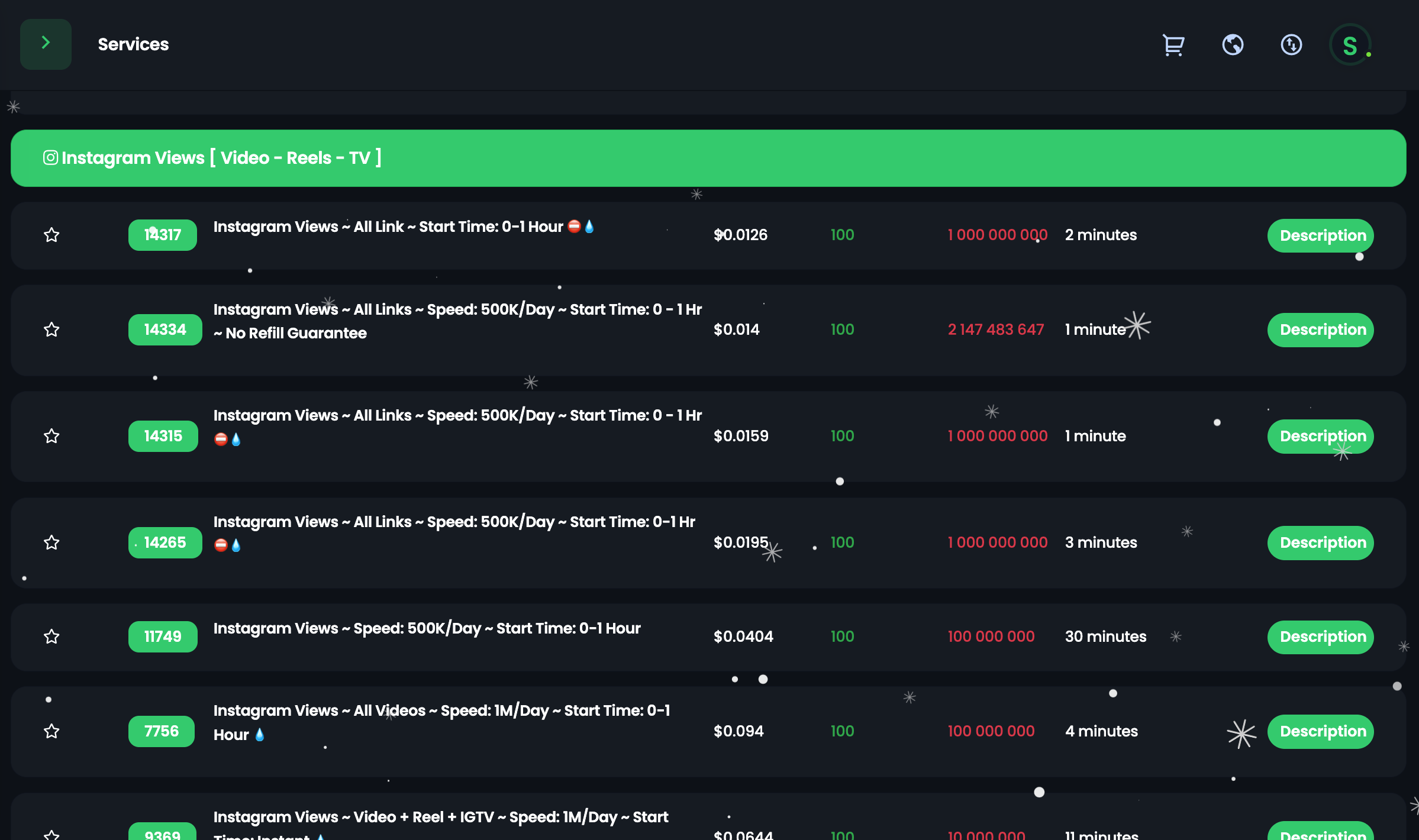Open Description for service 14315
The image size is (1419, 840).
coord(1321,436)
